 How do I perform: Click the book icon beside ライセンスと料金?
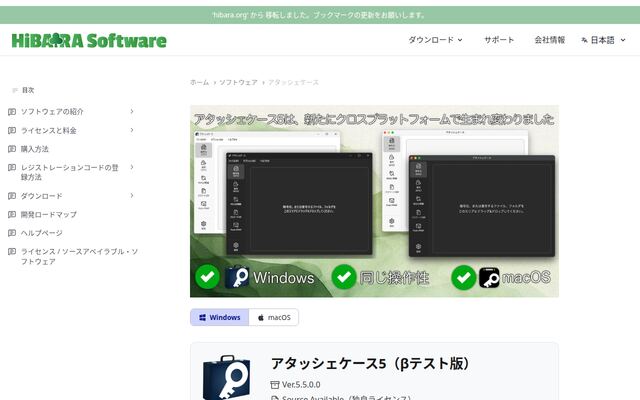[x=12, y=130]
